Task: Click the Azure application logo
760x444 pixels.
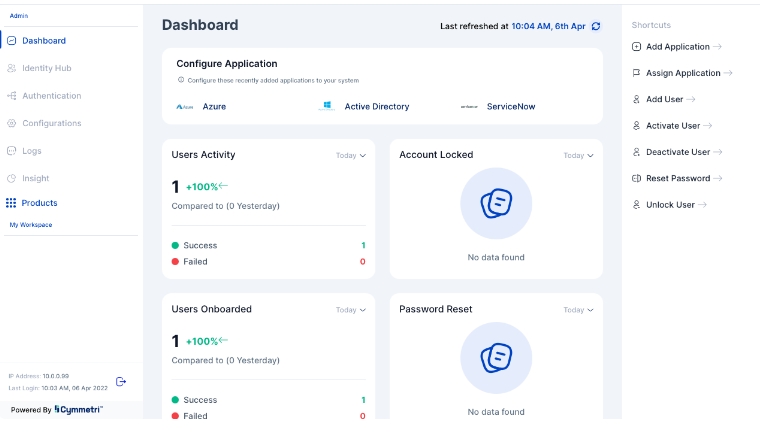Action: [x=185, y=106]
